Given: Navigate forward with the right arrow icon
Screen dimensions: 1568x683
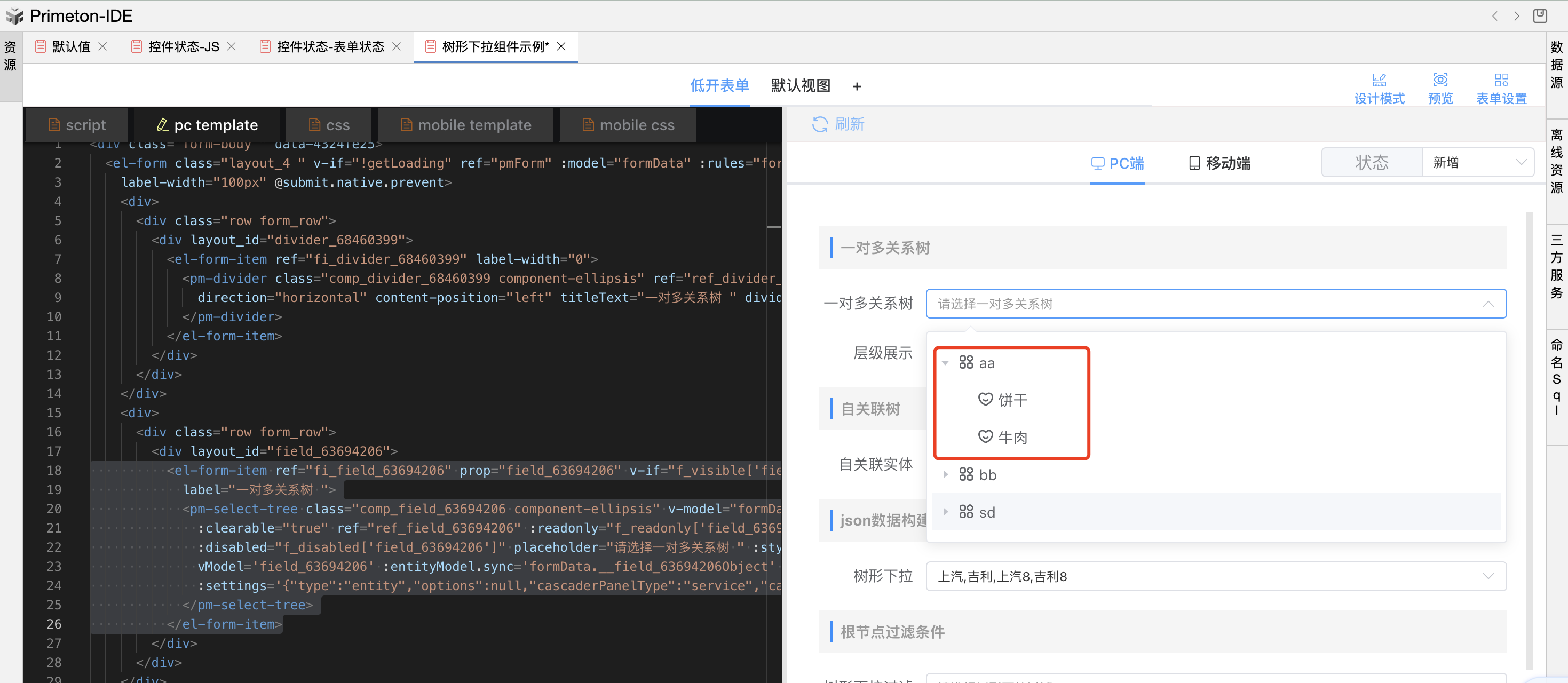Looking at the screenshot, I should [x=1516, y=16].
